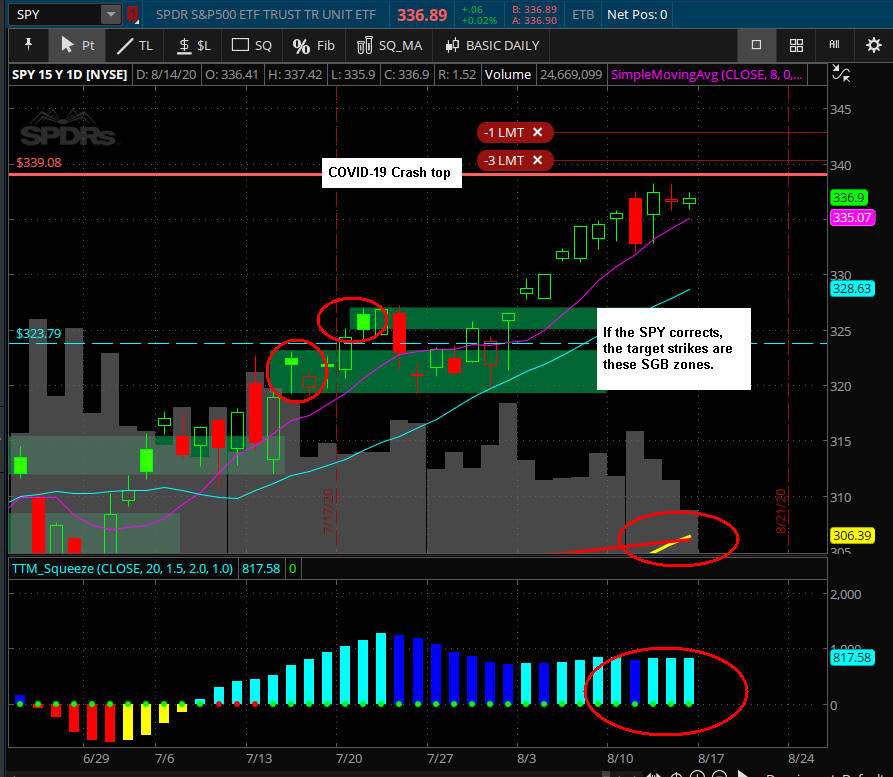Pin the drawing toolbar with pushpin icon

click(28, 44)
